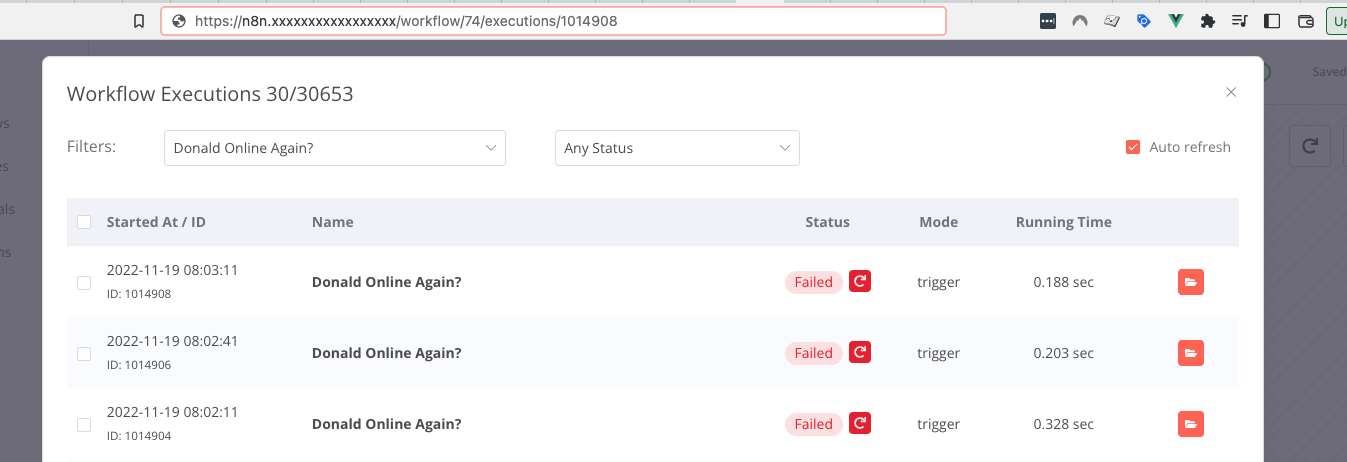Screen dimensions: 1347x462
Task: Click the 'Mode' column header
Action: pyautogui.click(x=939, y=222)
